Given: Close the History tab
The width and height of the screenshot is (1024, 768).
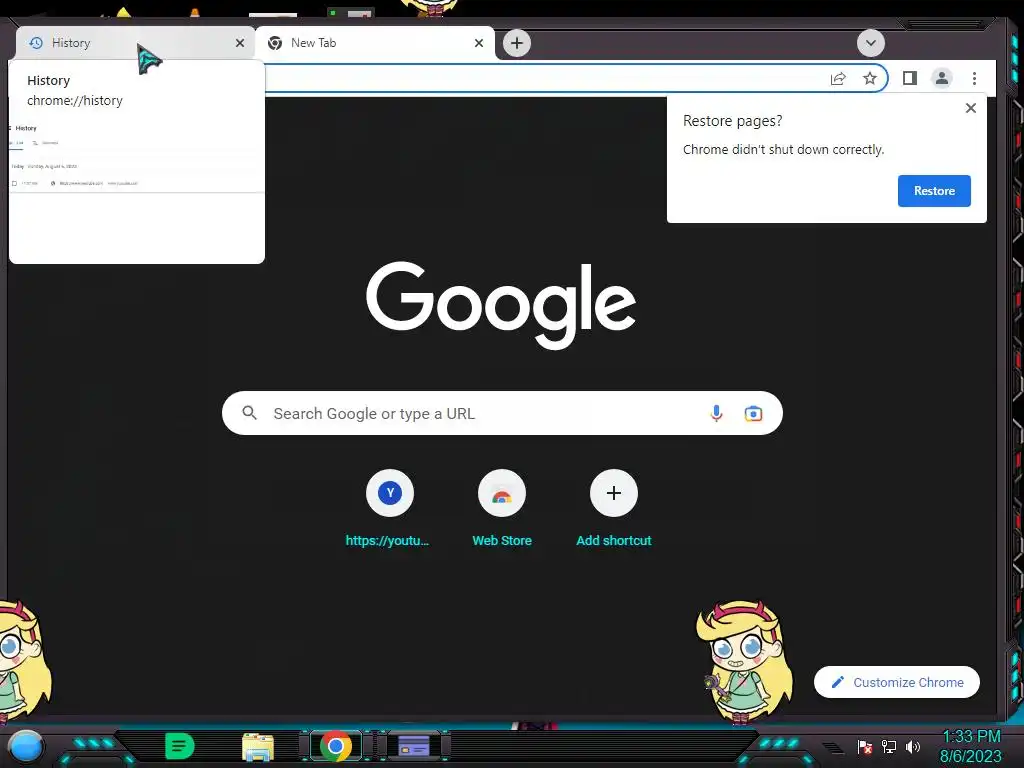Looking at the screenshot, I should pos(240,43).
